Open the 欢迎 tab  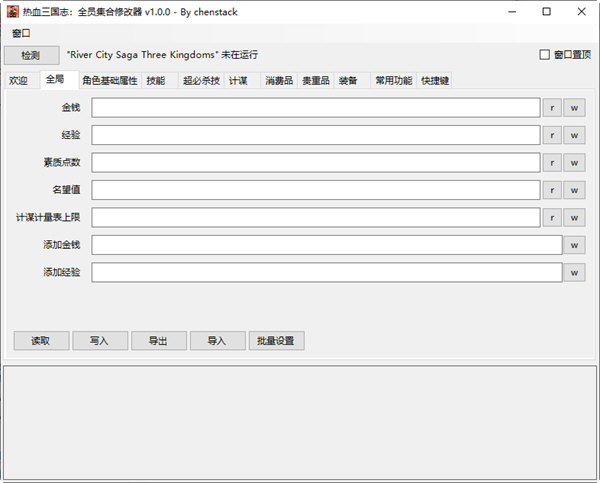click(18, 81)
